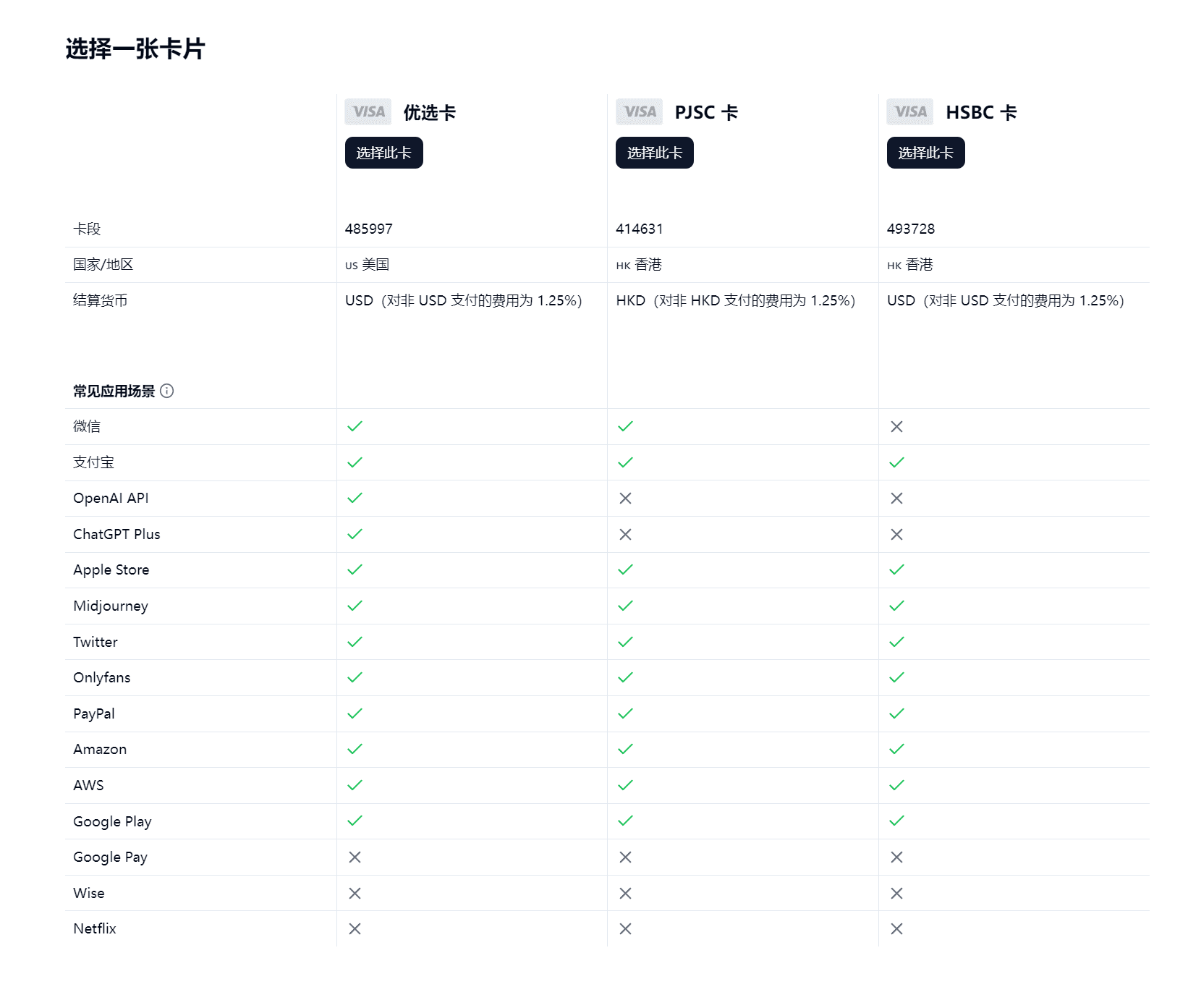Click the X mark for Netflix on 优选卡
The width and height of the screenshot is (1188, 1008).
click(x=355, y=928)
